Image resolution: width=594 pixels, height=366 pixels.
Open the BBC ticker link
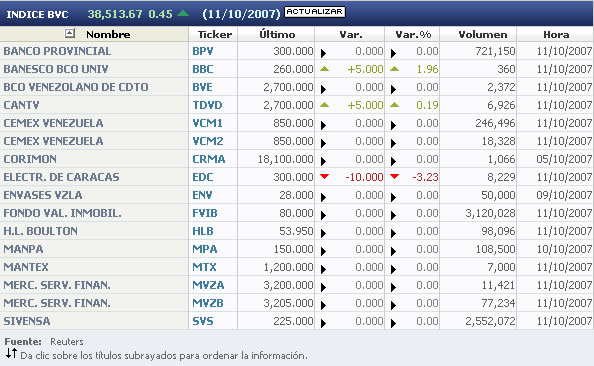coord(203,69)
